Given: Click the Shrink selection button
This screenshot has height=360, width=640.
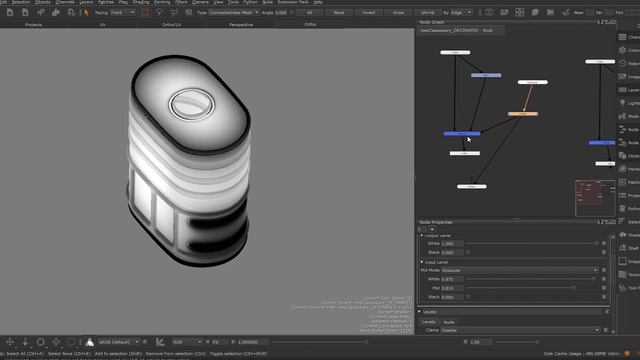Looking at the screenshot, I should pos(428,13).
